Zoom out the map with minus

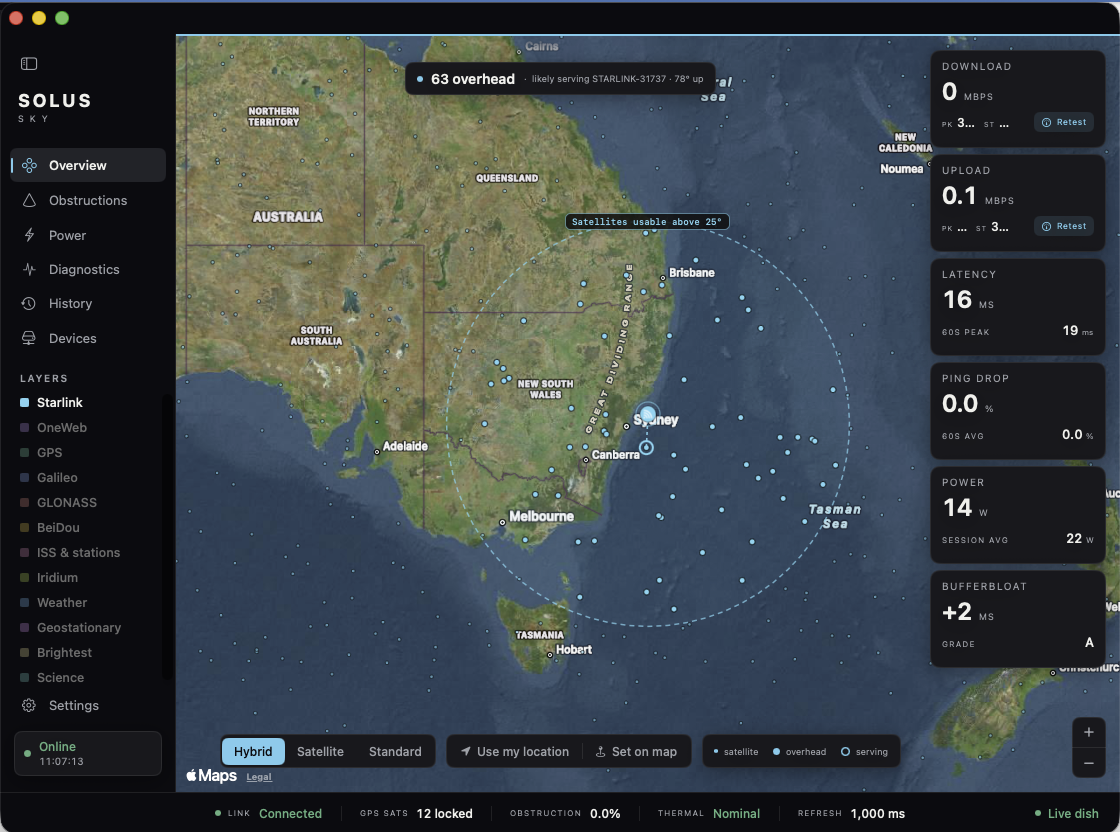tap(1089, 763)
